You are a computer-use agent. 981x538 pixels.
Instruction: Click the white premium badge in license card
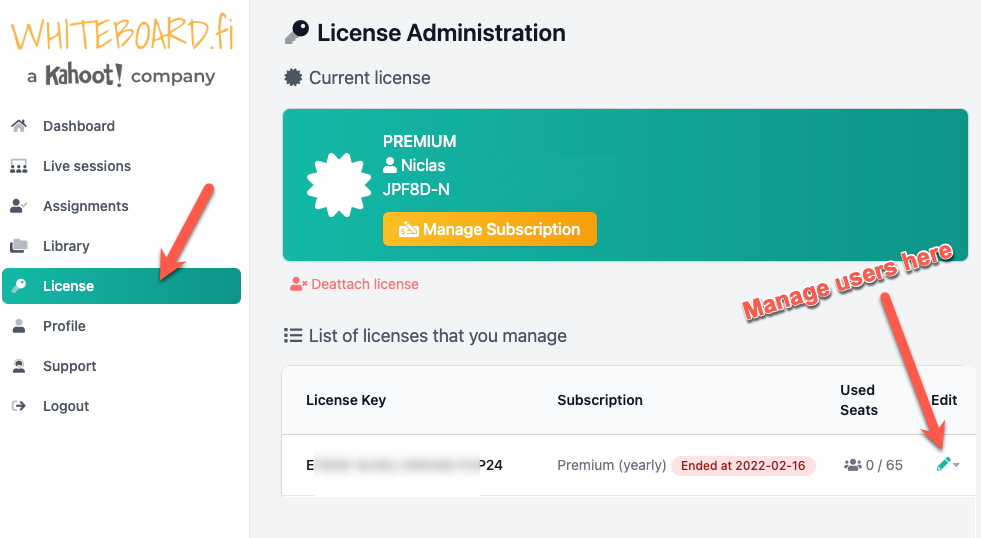[338, 185]
